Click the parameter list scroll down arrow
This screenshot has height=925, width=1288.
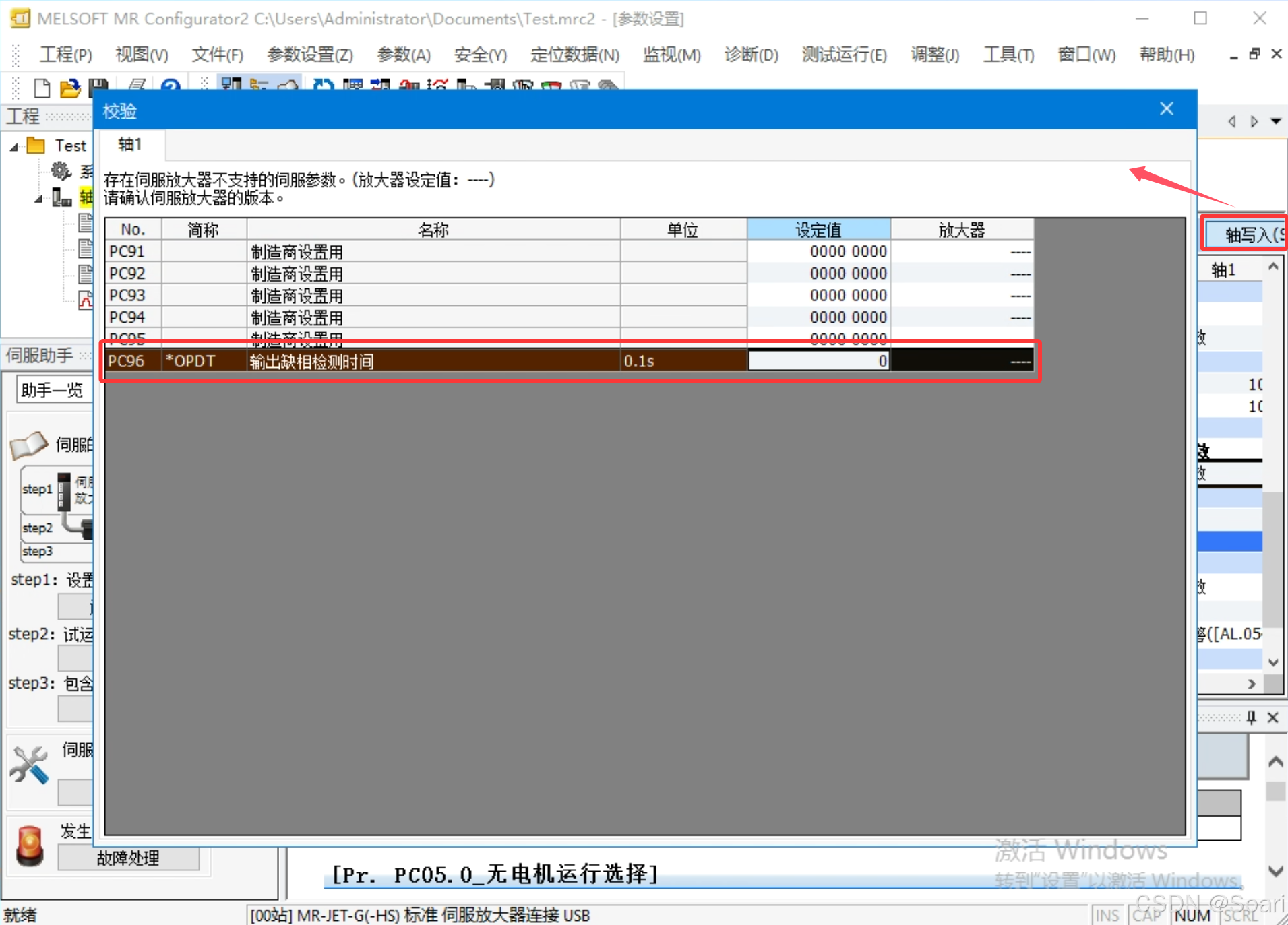(1273, 662)
